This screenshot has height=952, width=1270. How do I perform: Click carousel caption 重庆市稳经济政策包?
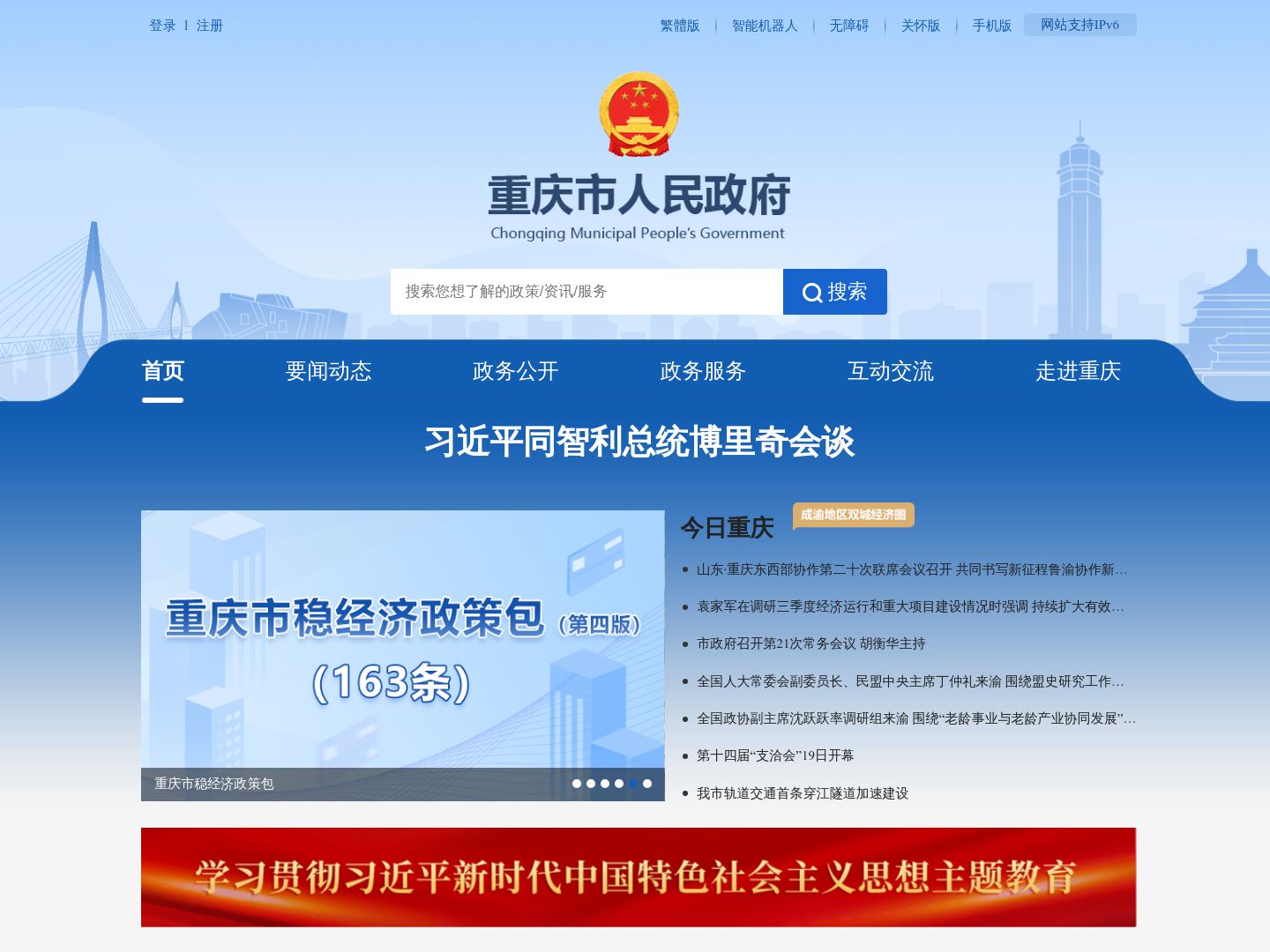(214, 784)
